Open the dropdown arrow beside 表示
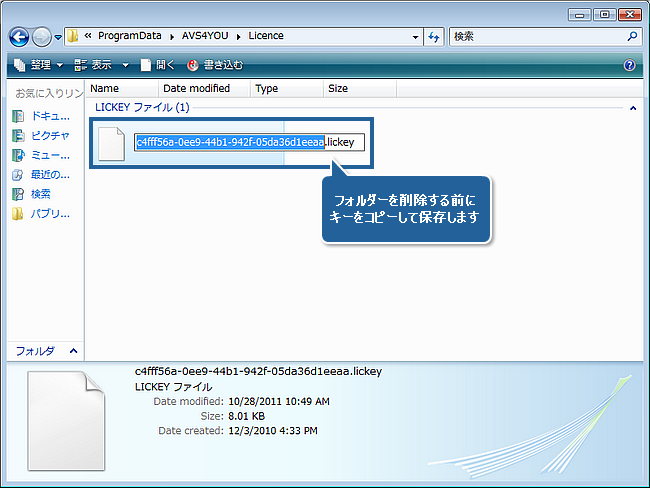The width and height of the screenshot is (650, 488). click(125, 65)
